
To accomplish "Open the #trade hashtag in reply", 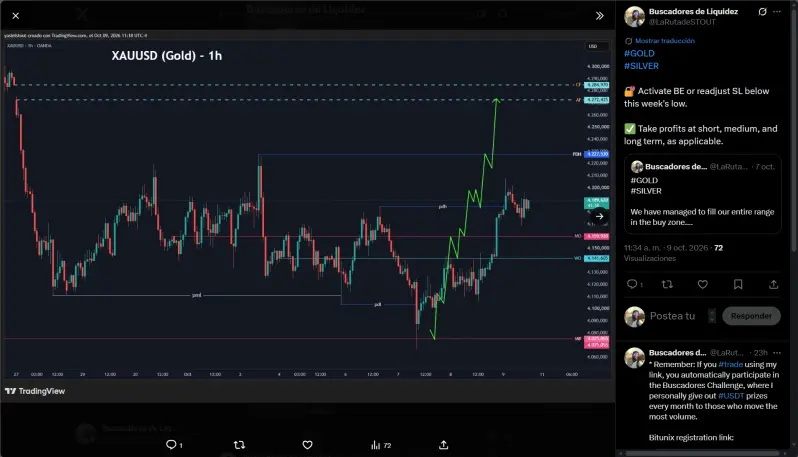I will 730,364.
